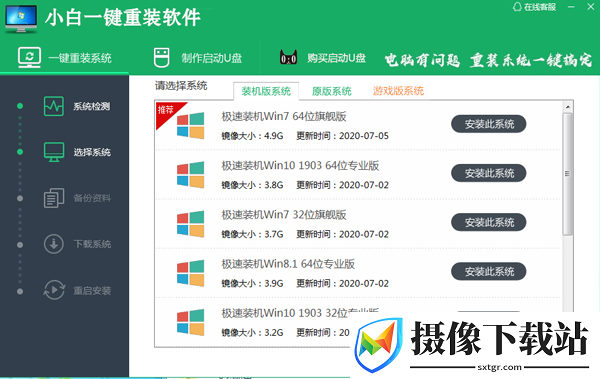The image size is (600, 379).
Task: Click the 镜像大小：3.8G text
Action: coord(253,185)
